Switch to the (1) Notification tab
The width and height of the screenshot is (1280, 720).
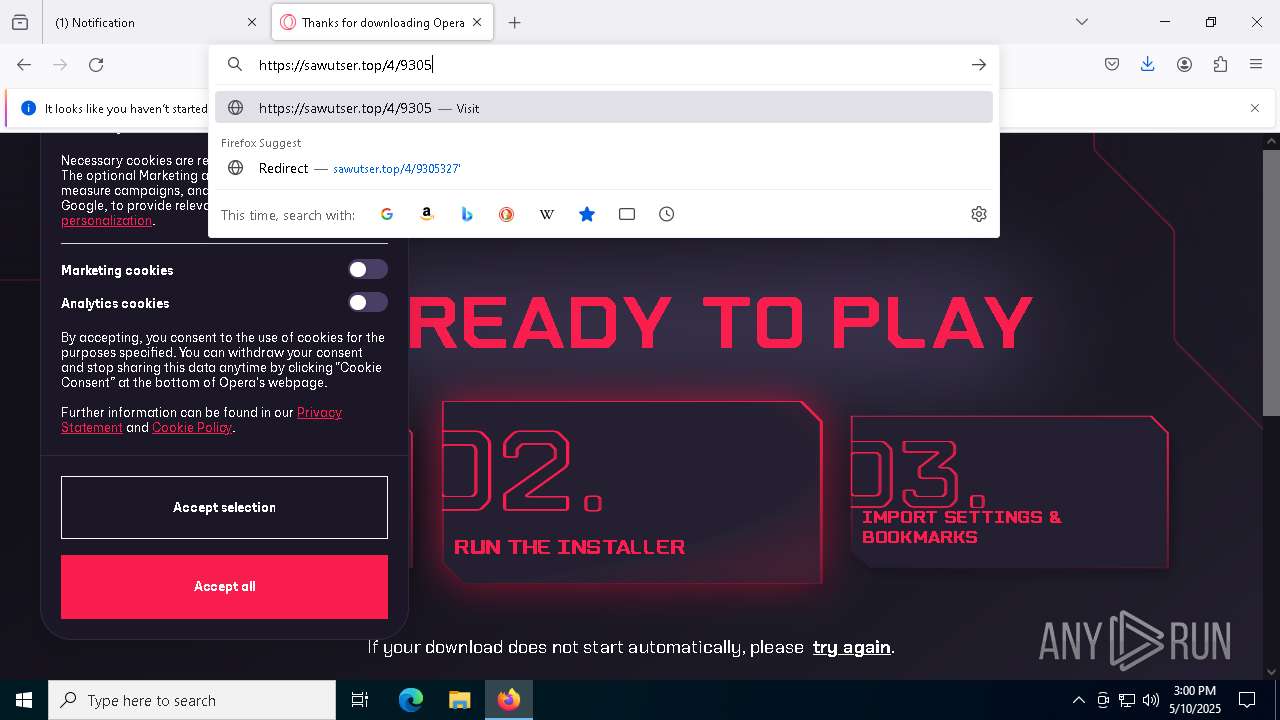(156, 22)
